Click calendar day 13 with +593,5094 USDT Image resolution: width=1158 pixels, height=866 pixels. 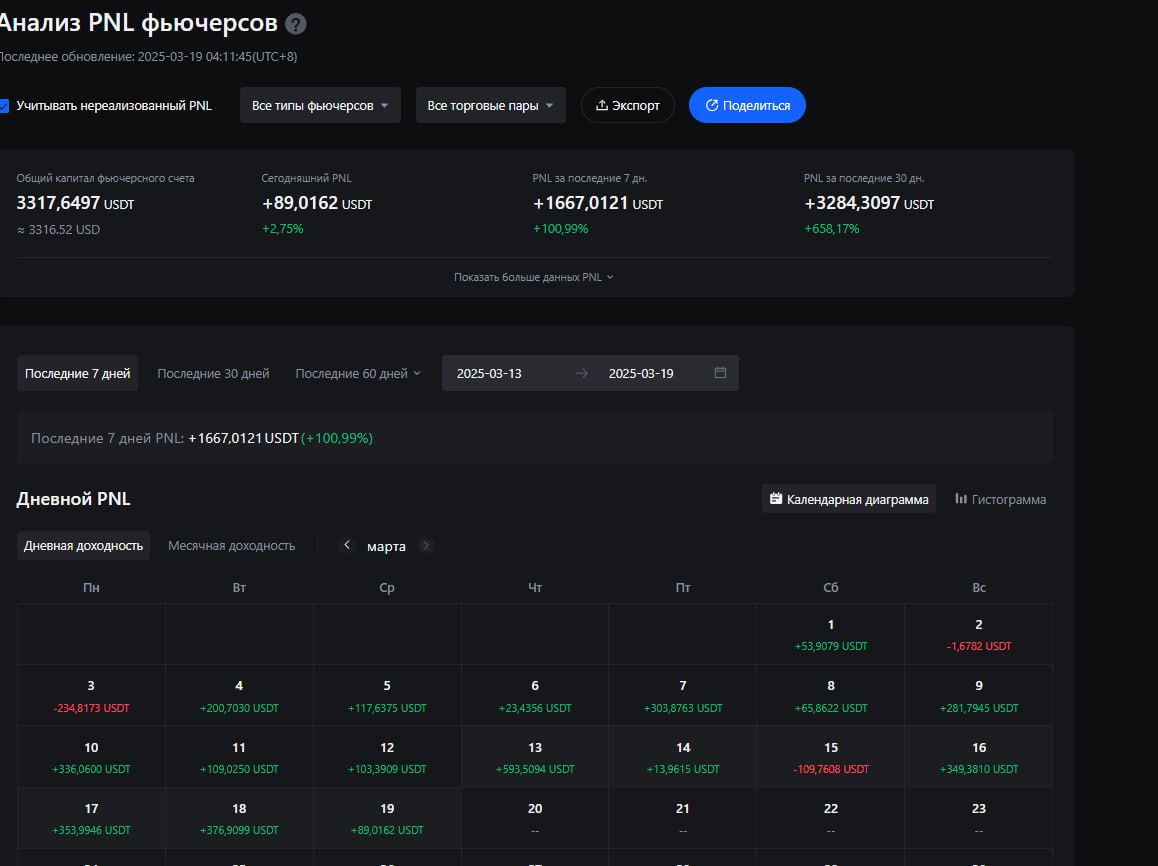click(x=535, y=757)
